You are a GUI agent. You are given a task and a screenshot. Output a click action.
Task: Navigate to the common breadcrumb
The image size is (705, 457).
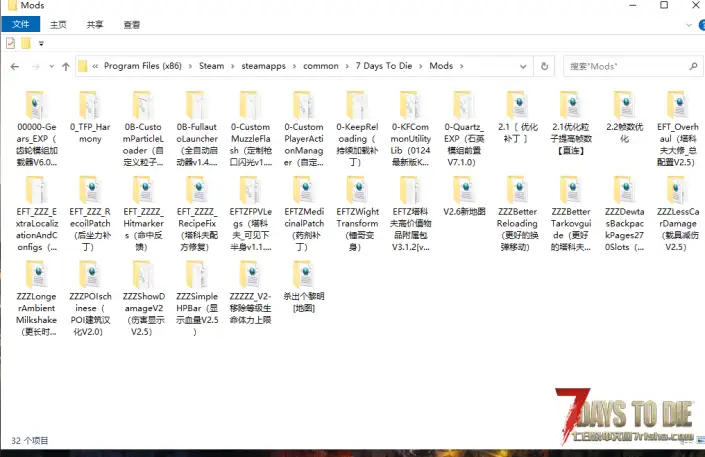[x=321, y=66]
